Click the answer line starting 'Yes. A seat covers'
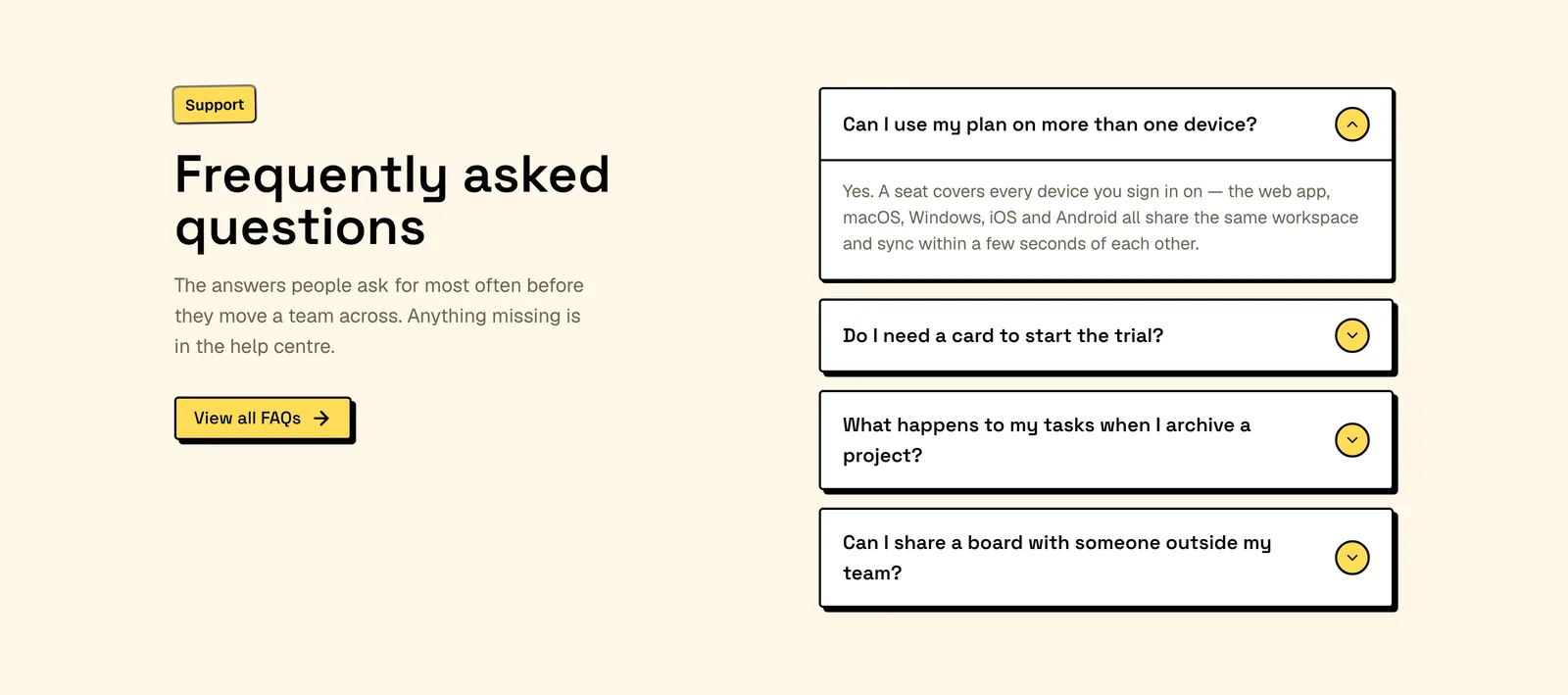The width and height of the screenshot is (1568, 695). tap(1086, 191)
